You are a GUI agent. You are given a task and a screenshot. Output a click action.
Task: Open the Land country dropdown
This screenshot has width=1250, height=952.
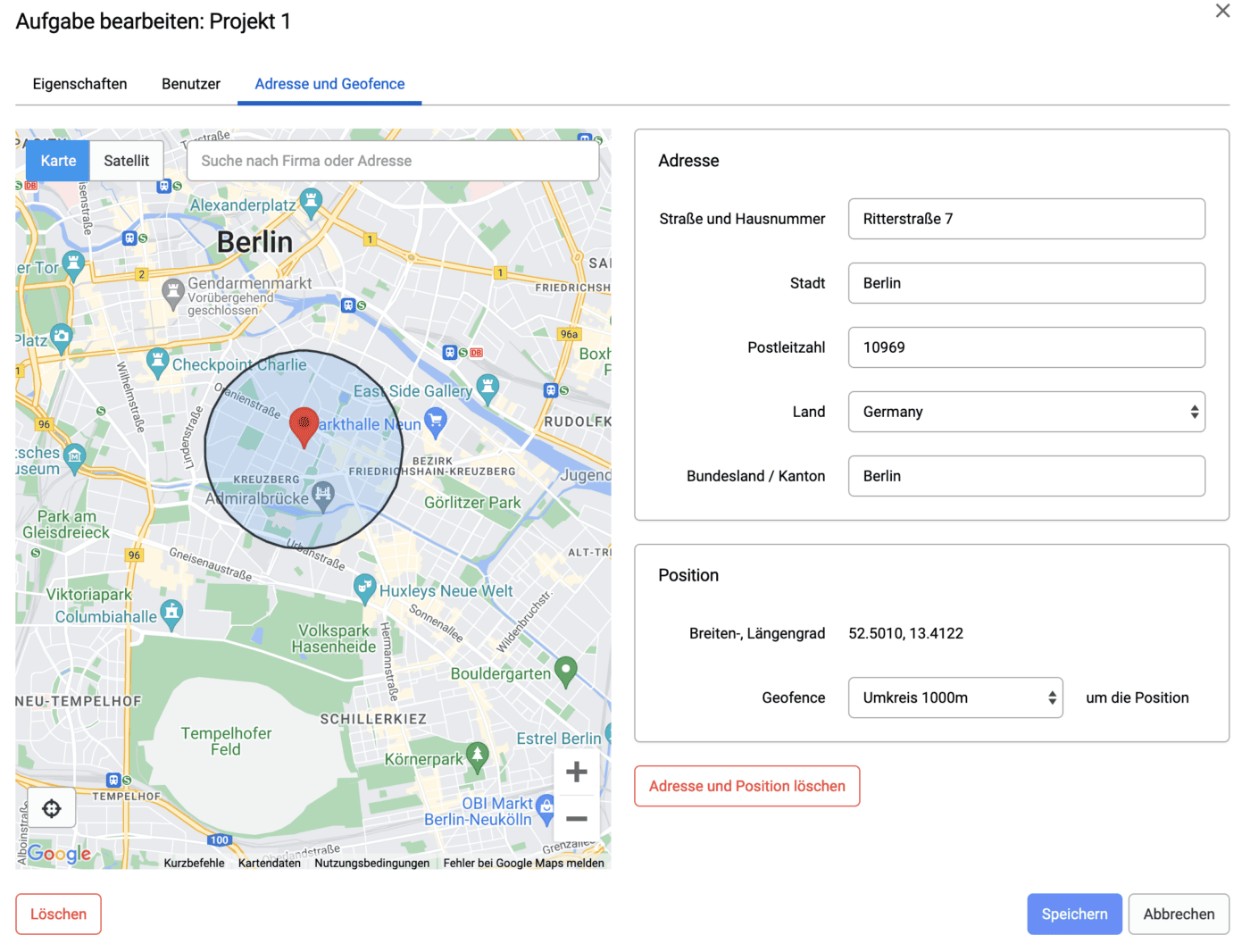pyautogui.click(x=1026, y=412)
